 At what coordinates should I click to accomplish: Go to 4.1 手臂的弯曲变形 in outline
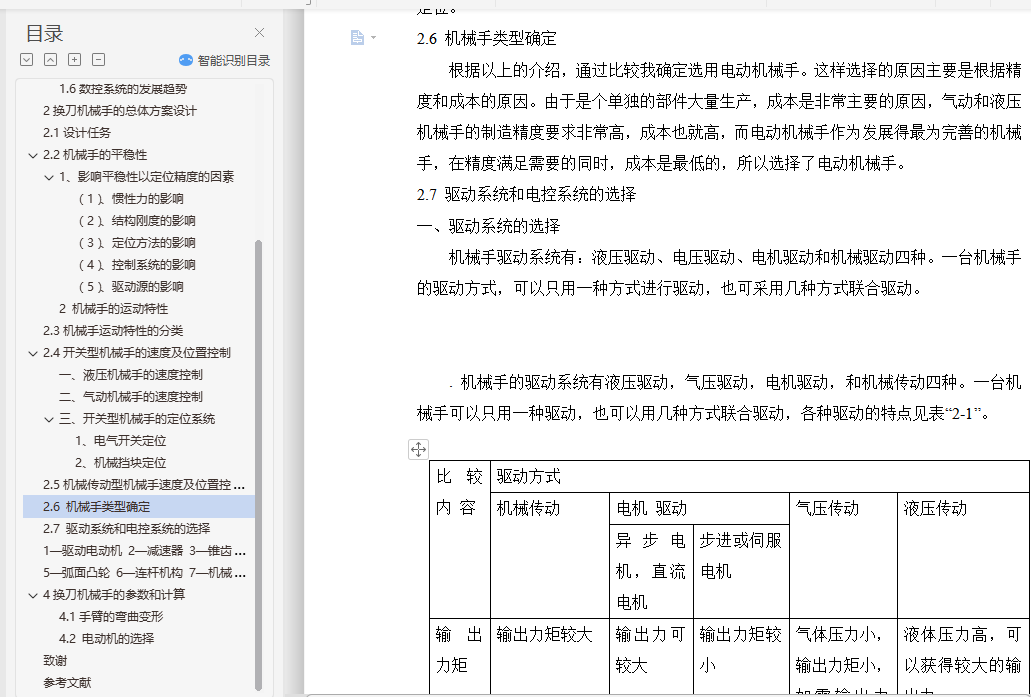110,617
